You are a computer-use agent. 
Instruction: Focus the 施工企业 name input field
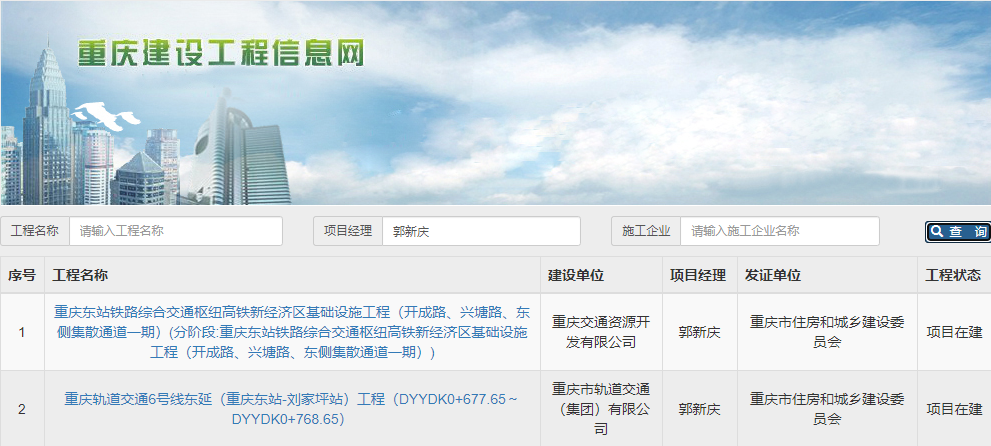[x=779, y=231]
